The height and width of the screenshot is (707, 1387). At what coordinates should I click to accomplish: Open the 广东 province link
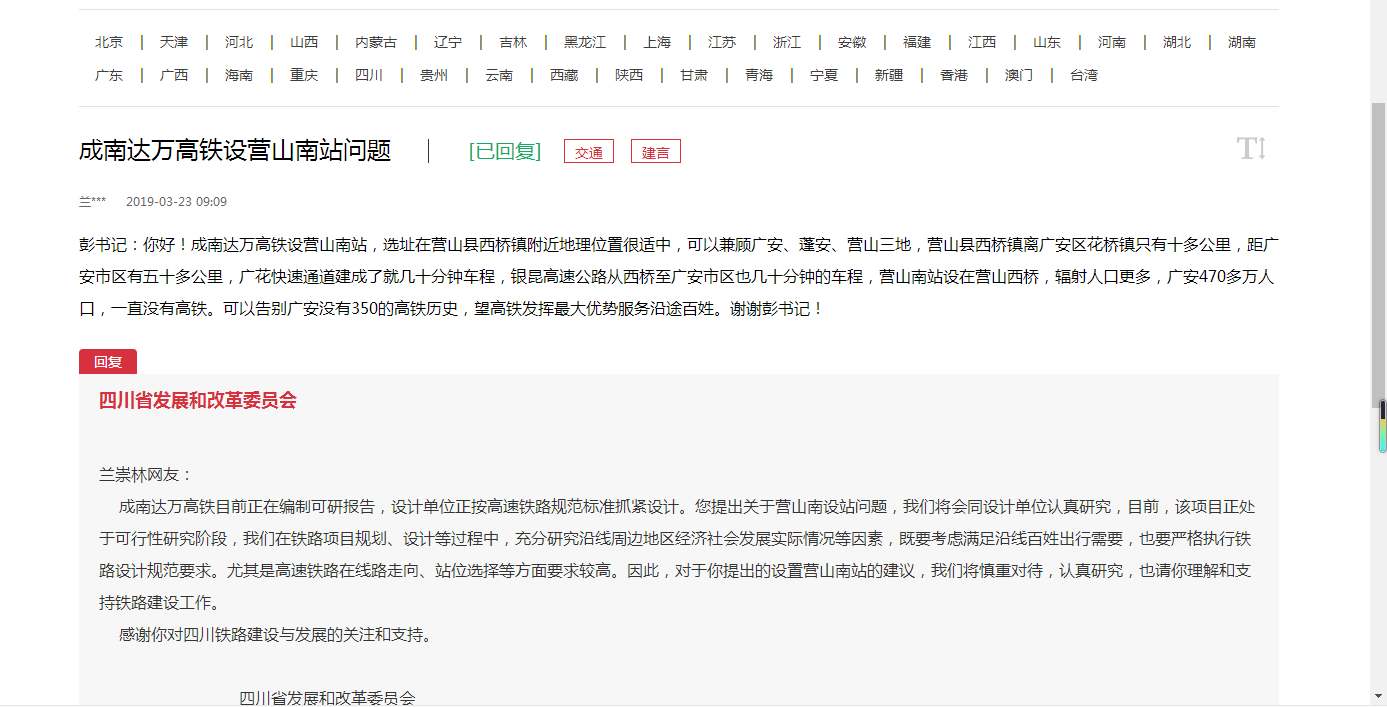click(109, 75)
